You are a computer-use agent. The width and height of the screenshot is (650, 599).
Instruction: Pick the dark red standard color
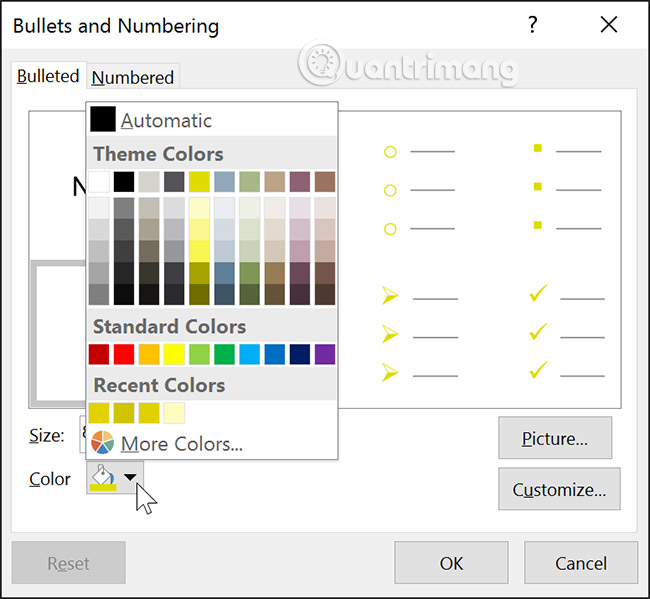point(99,354)
